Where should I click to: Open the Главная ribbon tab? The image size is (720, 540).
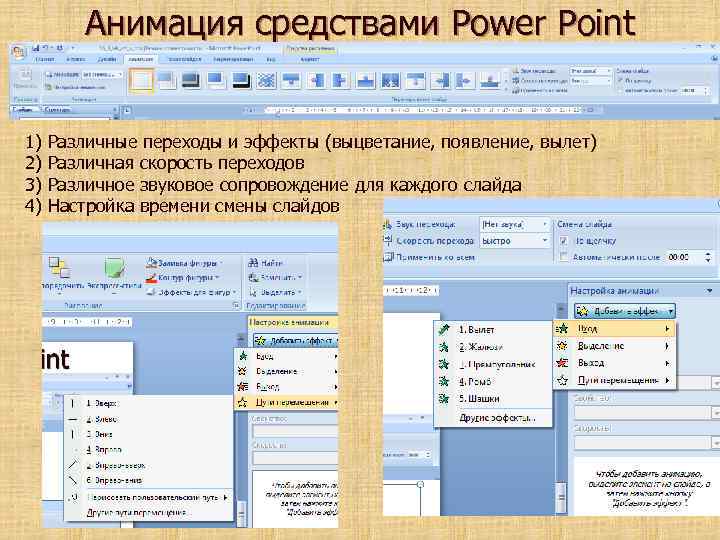pyautogui.click(x=45, y=59)
